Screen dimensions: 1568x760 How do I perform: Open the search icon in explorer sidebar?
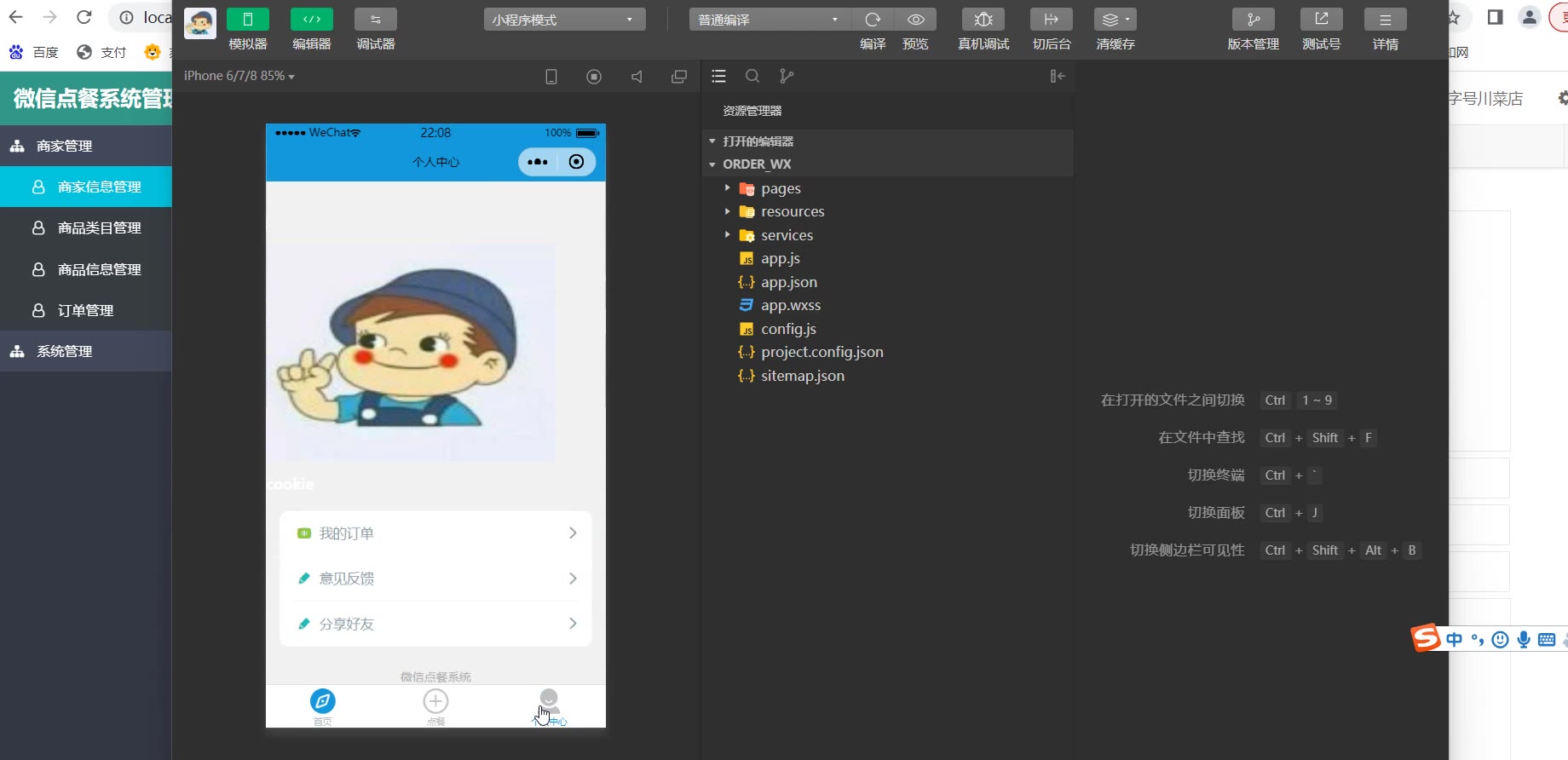click(752, 77)
